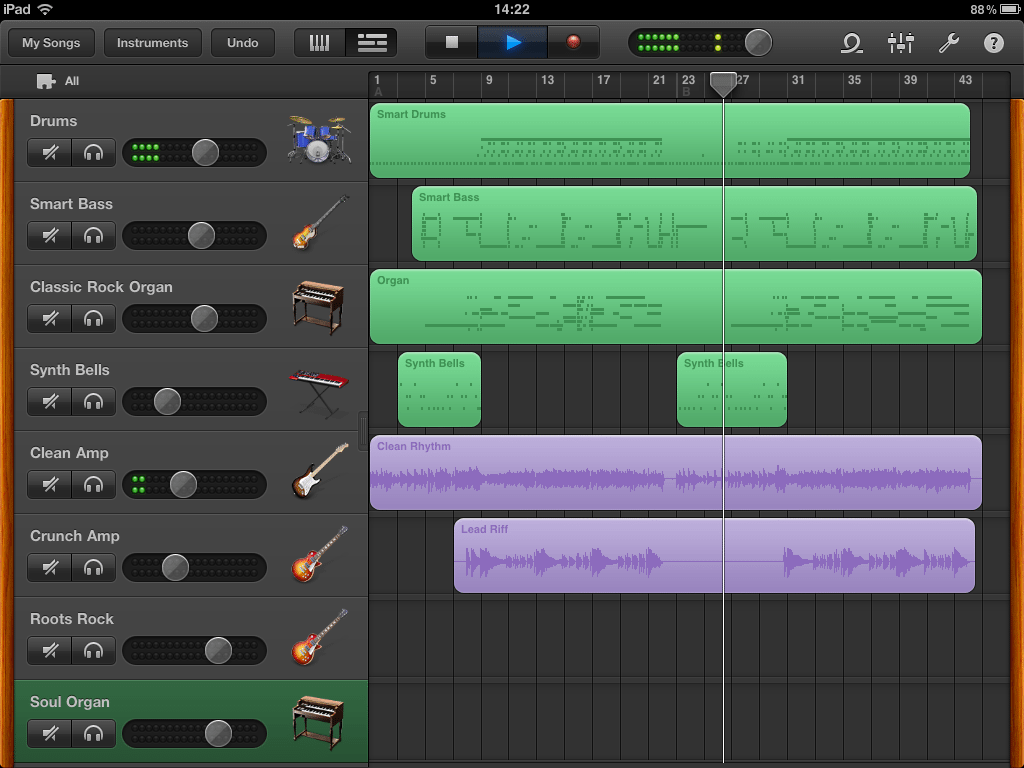Start recording with the Record button
The width and height of the screenshot is (1024, 768).
pos(573,42)
